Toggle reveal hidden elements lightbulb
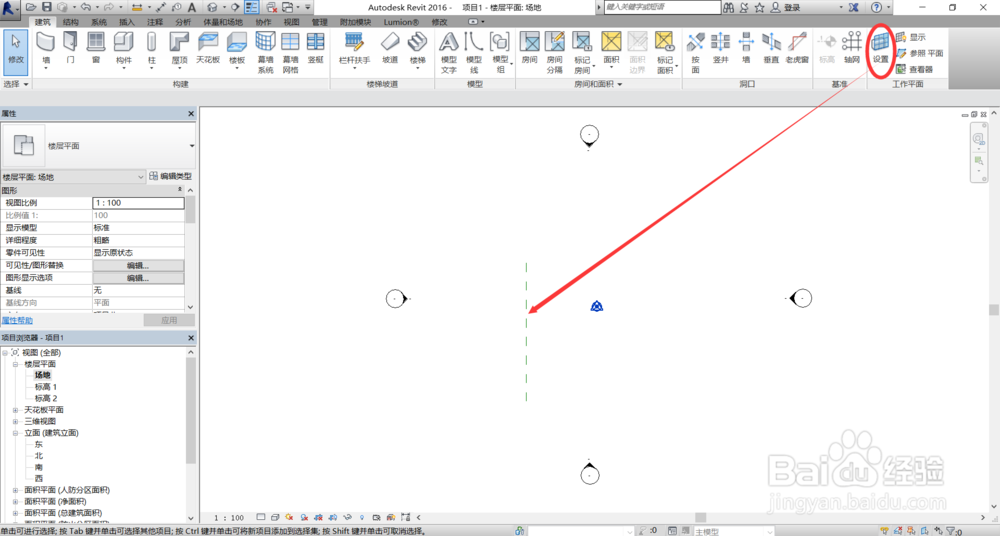This screenshot has width=1000, height=536. 362,517
